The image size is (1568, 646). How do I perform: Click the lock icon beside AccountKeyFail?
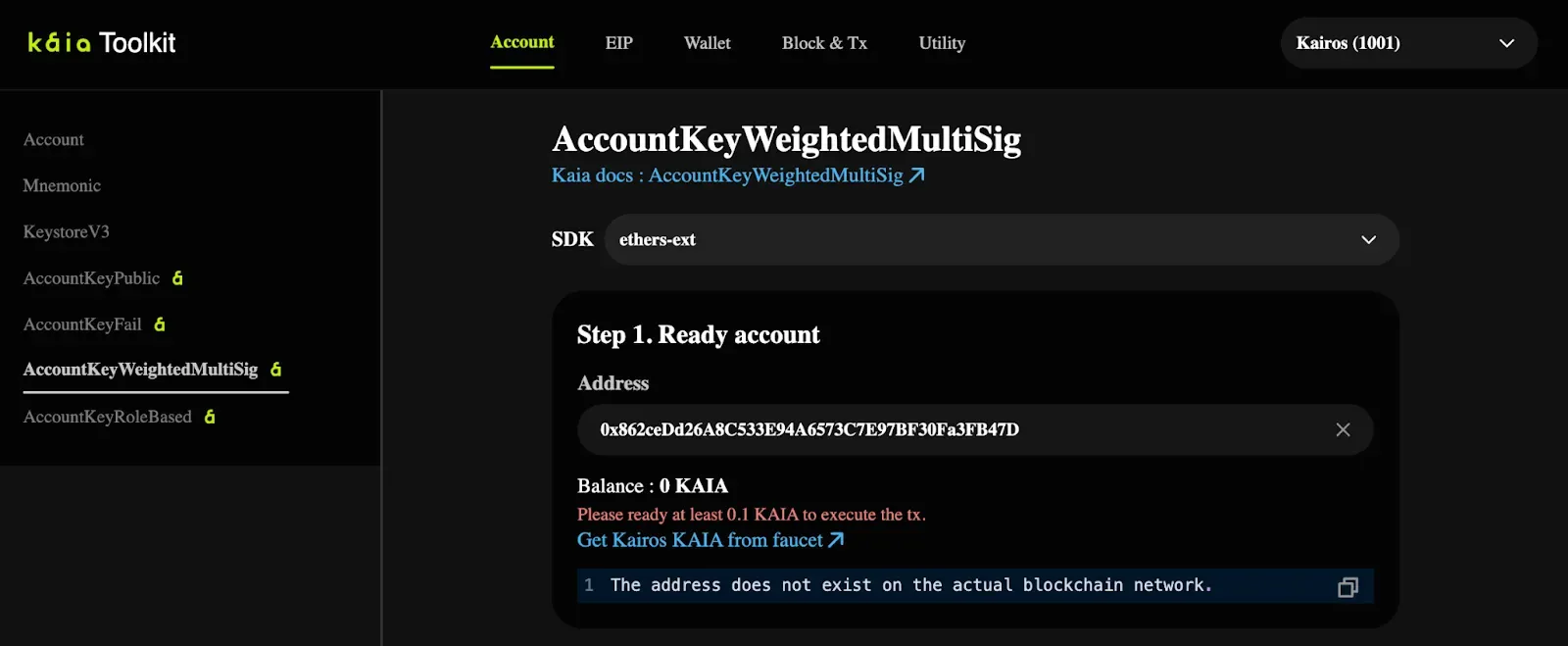click(160, 324)
